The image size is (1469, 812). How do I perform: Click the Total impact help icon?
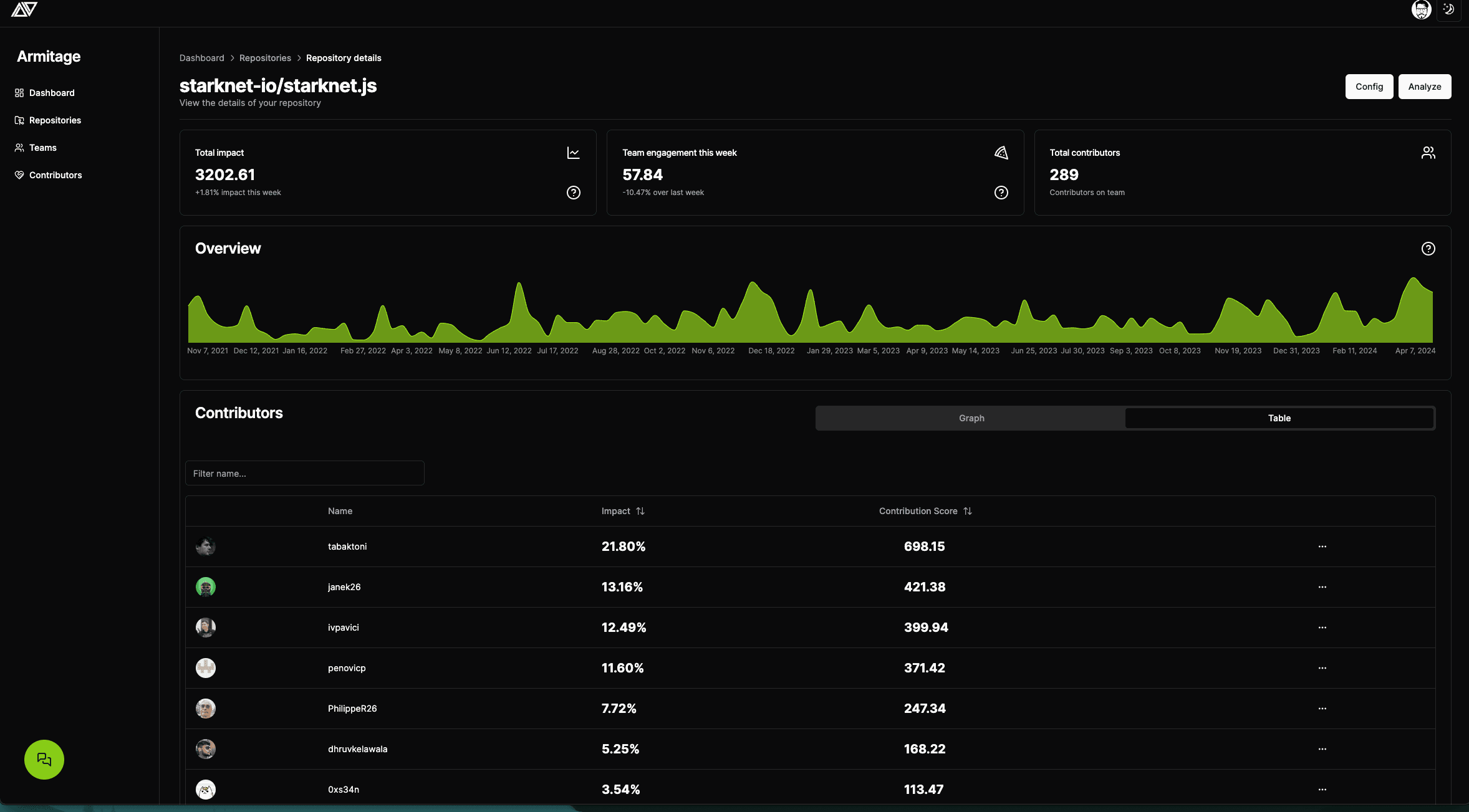(573, 193)
